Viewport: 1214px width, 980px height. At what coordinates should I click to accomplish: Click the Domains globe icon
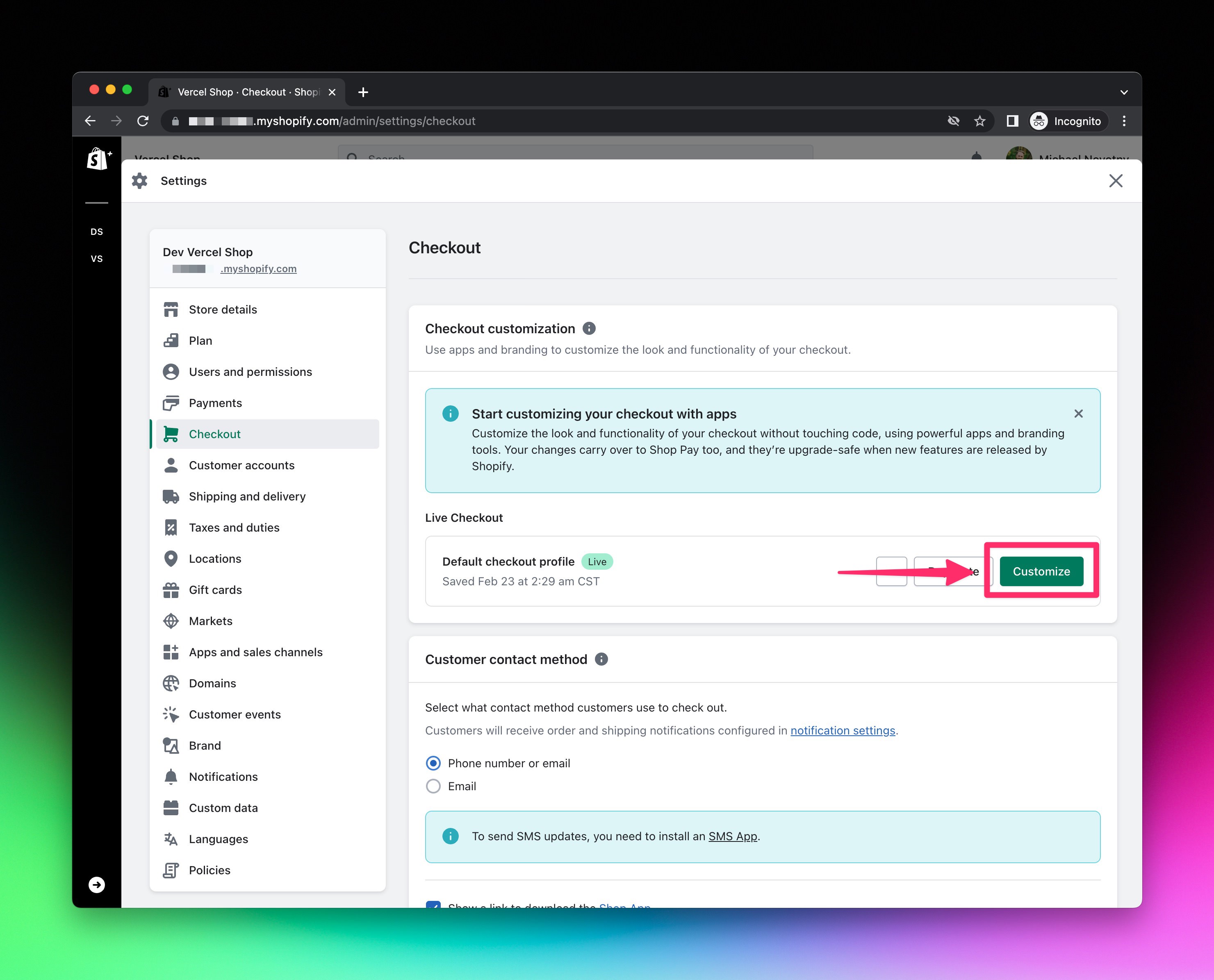171,683
